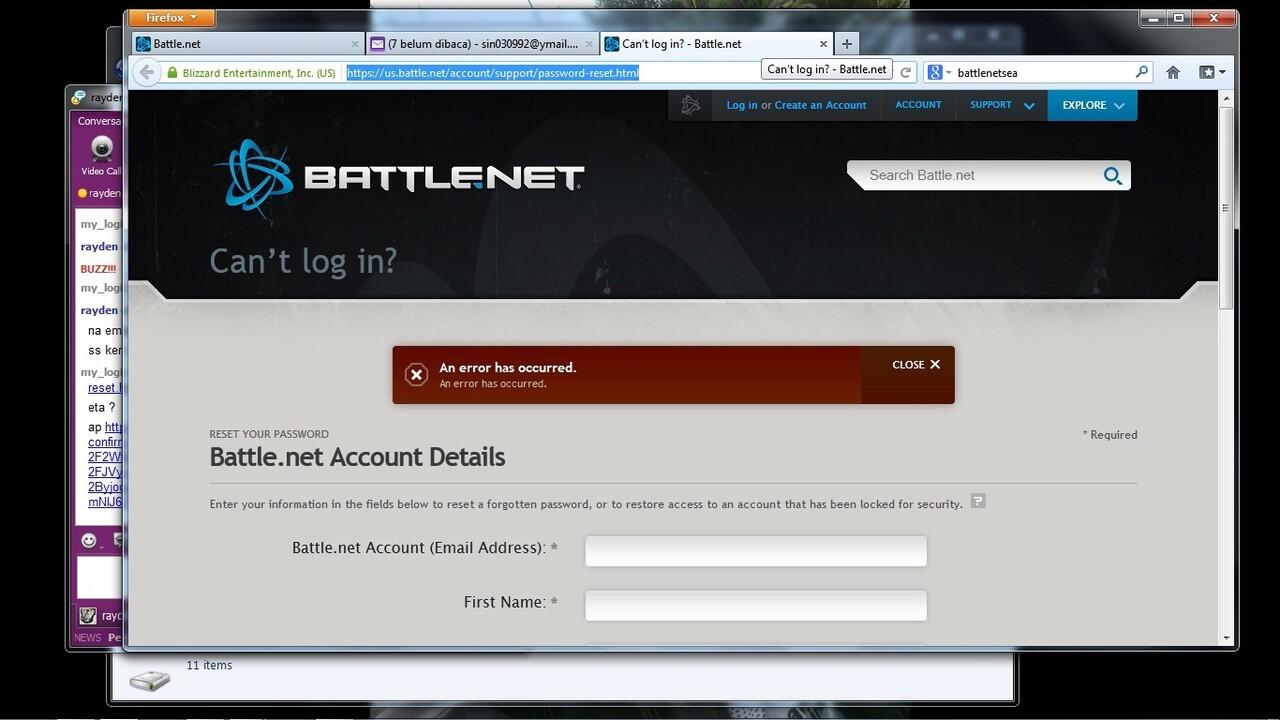This screenshot has height=720, width=1280.
Task: Close the Battle.net first tab
Action: (x=355, y=44)
